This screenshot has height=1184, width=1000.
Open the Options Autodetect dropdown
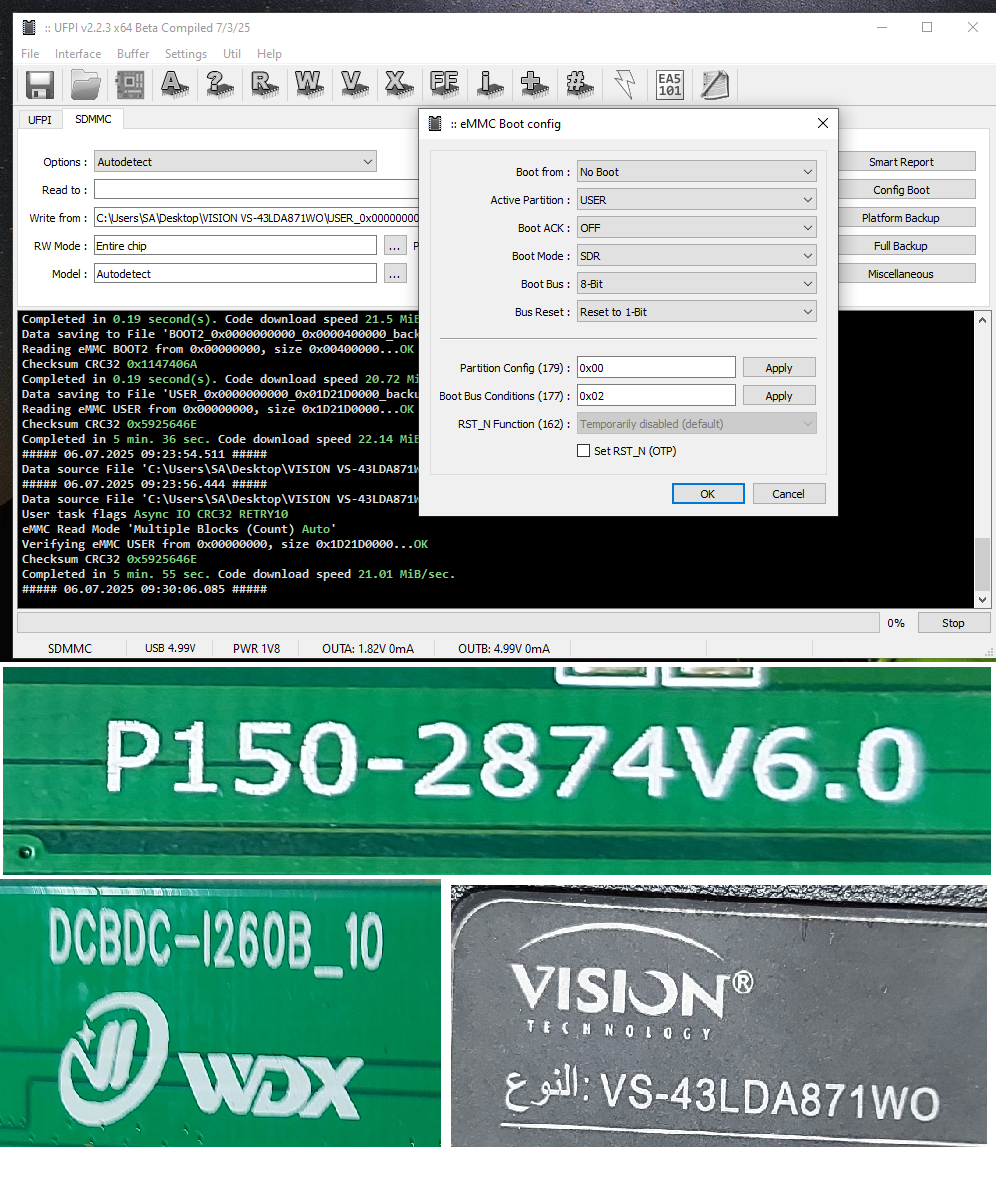click(235, 162)
